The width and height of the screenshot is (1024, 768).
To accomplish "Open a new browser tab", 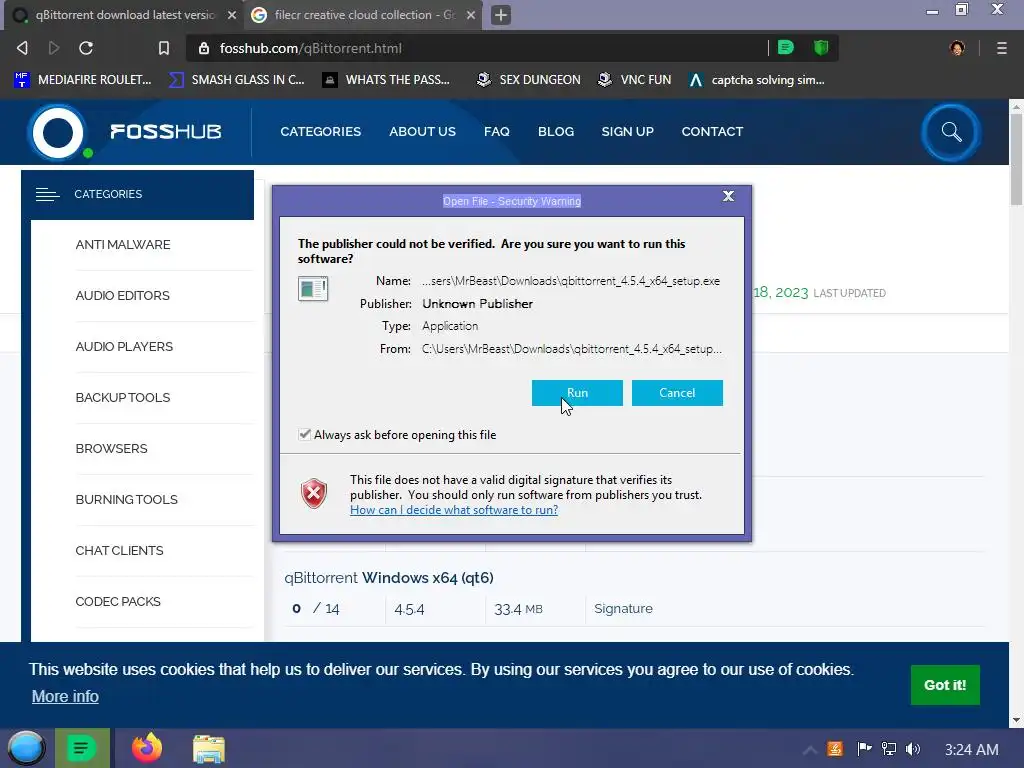I will tap(501, 15).
